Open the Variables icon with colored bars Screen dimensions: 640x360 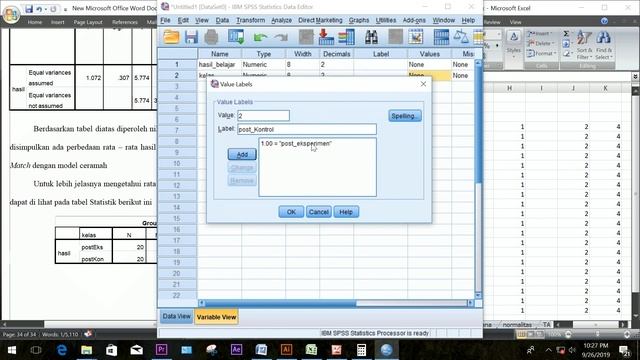[x=346, y=37]
